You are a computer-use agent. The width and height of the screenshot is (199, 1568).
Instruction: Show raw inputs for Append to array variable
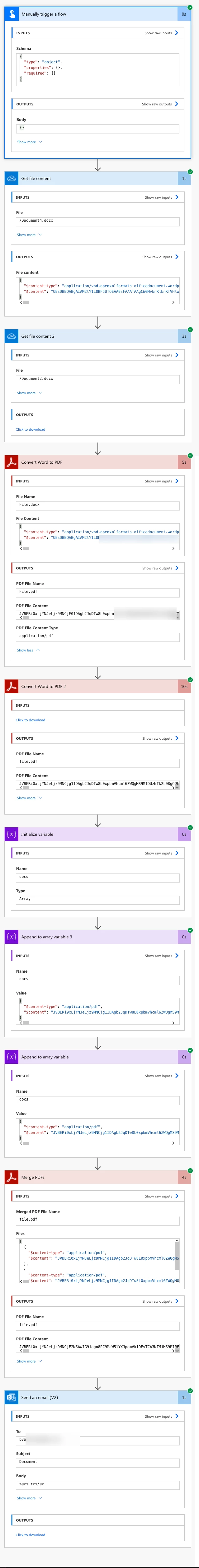pos(161,1076)
